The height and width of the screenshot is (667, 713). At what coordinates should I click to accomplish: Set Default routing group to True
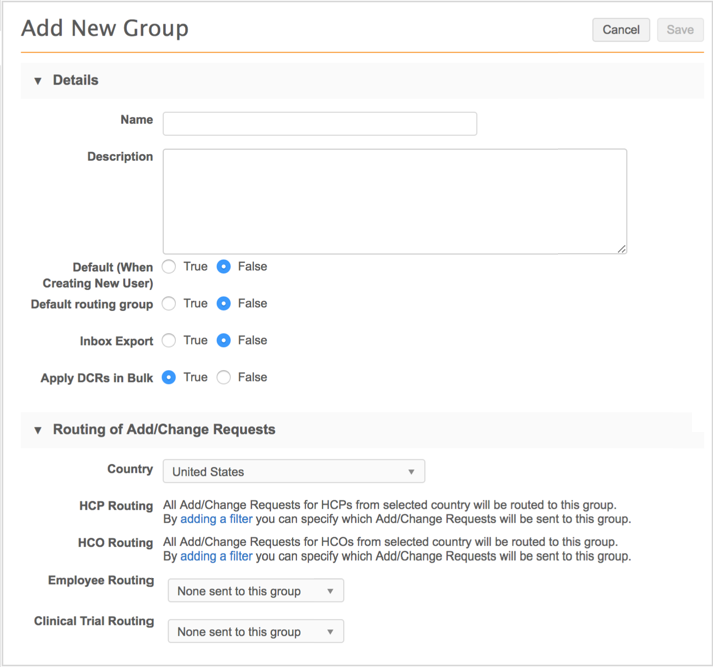[x=169, y=304]
